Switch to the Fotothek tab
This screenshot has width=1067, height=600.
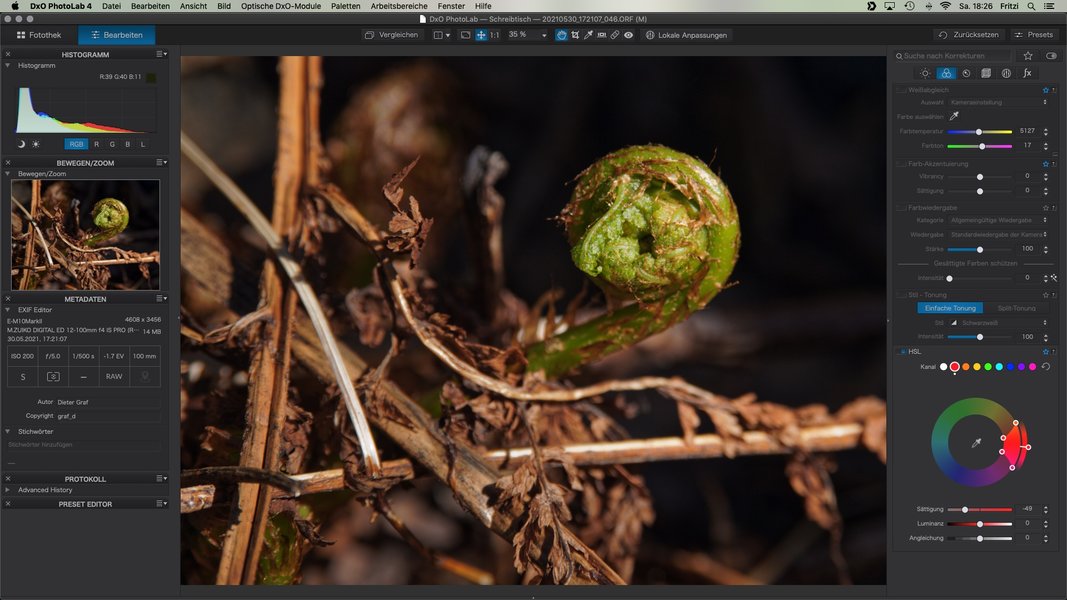click(x=38, y=35)
